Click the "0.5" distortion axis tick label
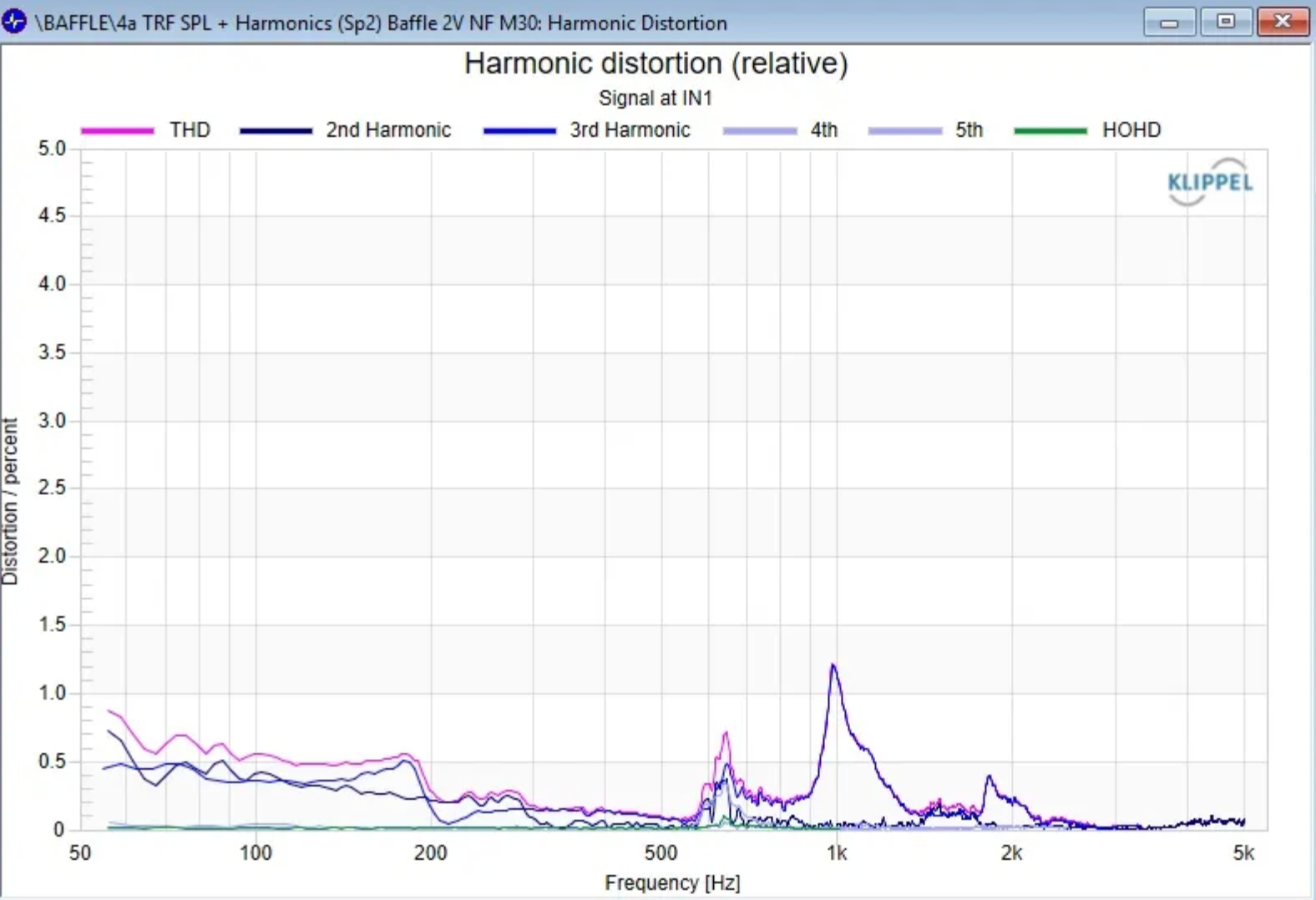The image size is (1316, 900). point(52,761)
